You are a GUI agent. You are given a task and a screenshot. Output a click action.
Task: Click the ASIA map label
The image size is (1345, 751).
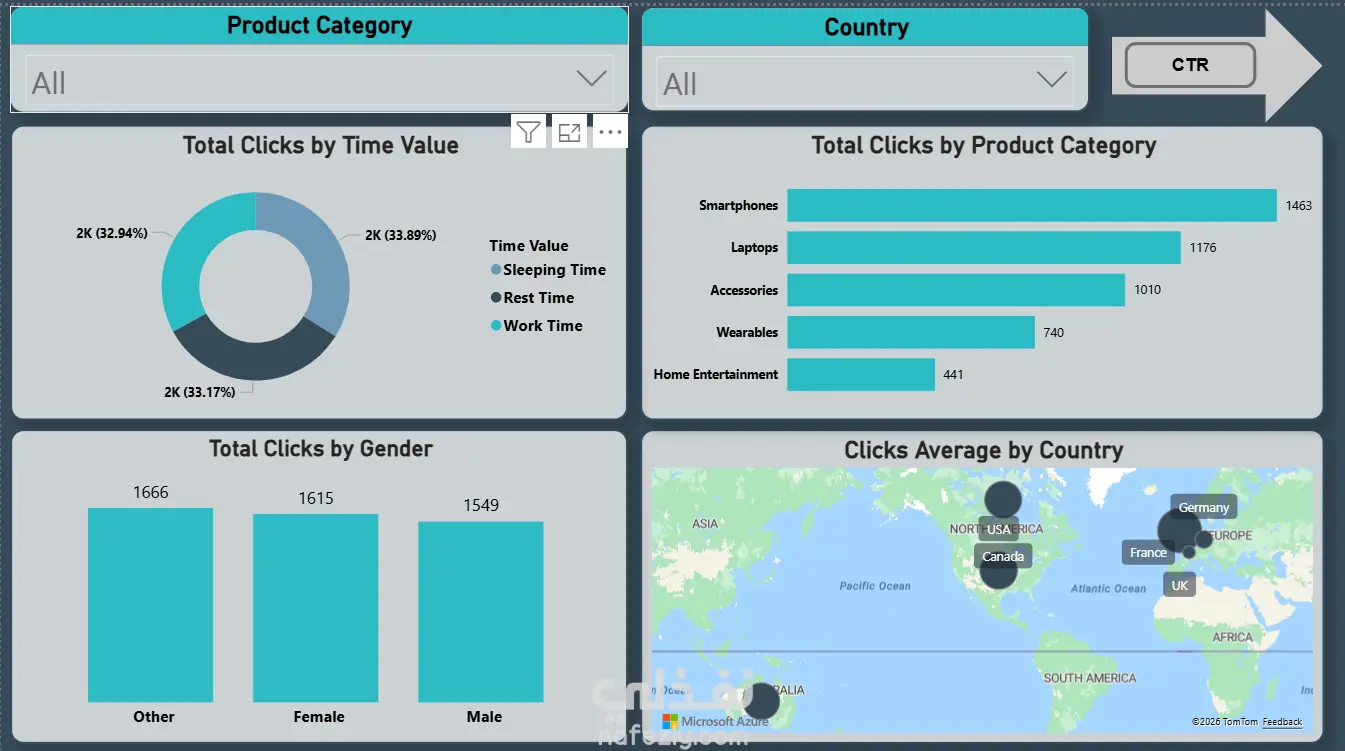(x=705, y=523)
